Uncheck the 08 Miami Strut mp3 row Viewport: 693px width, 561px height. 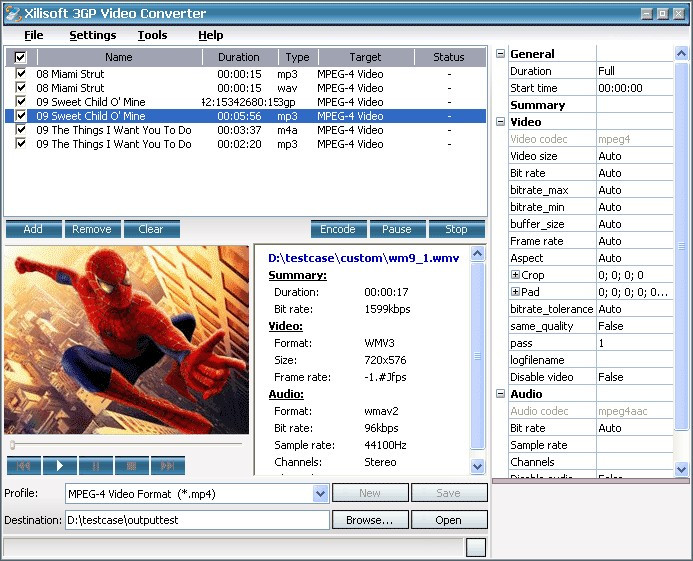20,73
